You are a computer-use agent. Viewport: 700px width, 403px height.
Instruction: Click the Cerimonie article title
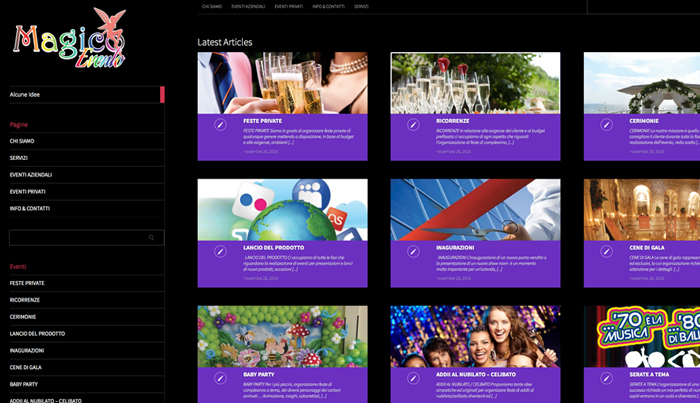644,121
